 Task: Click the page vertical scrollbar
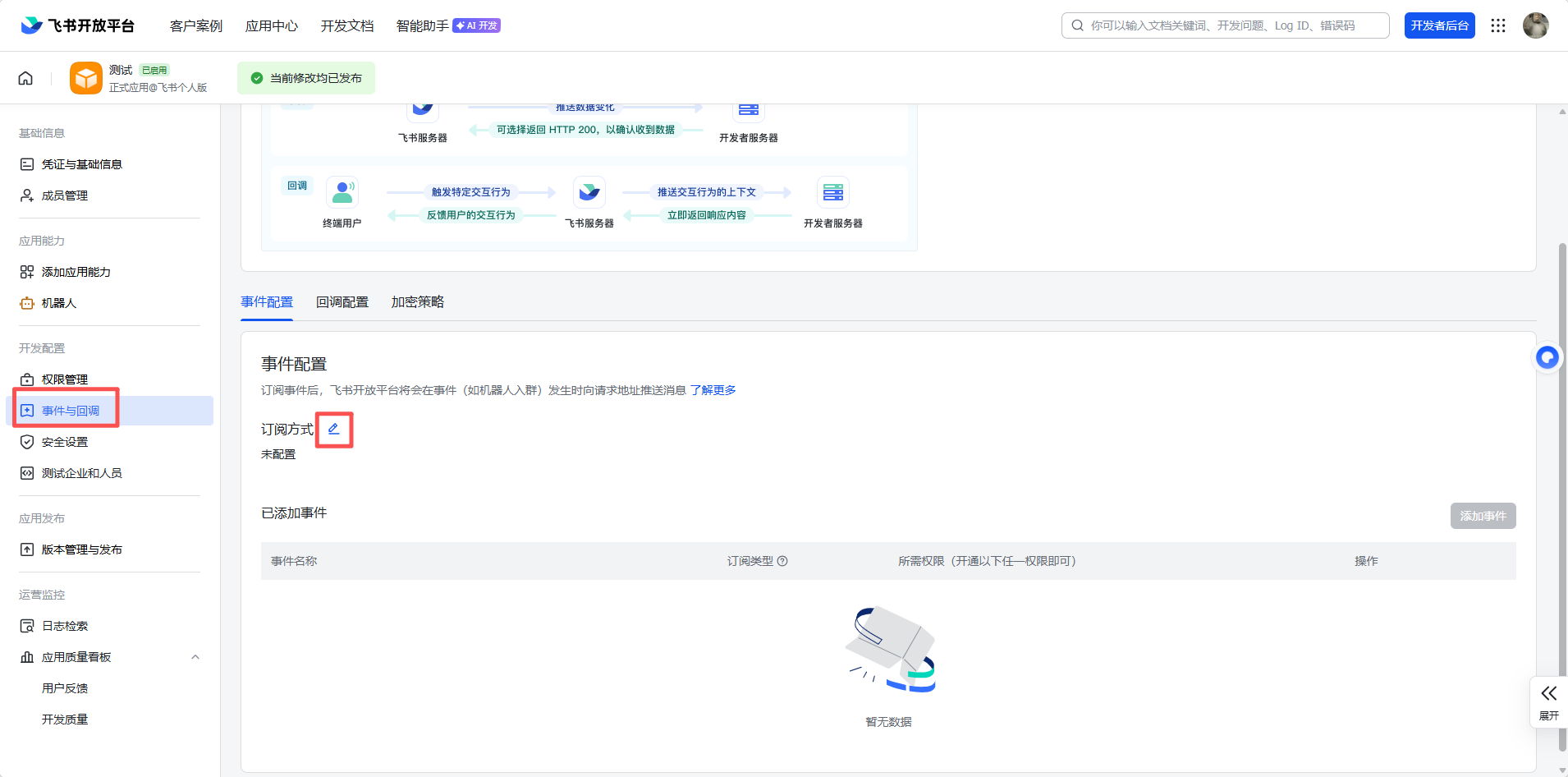click(1561, 497)
